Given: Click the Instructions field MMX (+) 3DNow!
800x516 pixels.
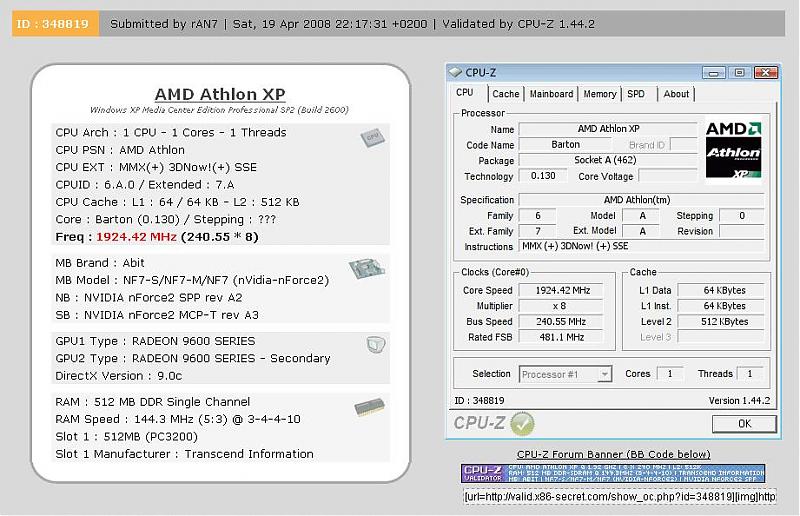Looking at the screenshot, I should click(x=641, y=246).
